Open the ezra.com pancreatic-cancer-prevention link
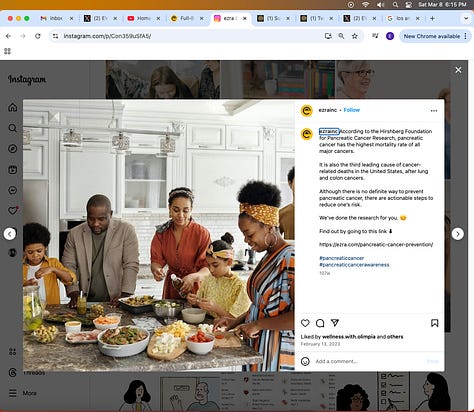The height and width of the screenshot is (412, 474). (x=376, y=244)
